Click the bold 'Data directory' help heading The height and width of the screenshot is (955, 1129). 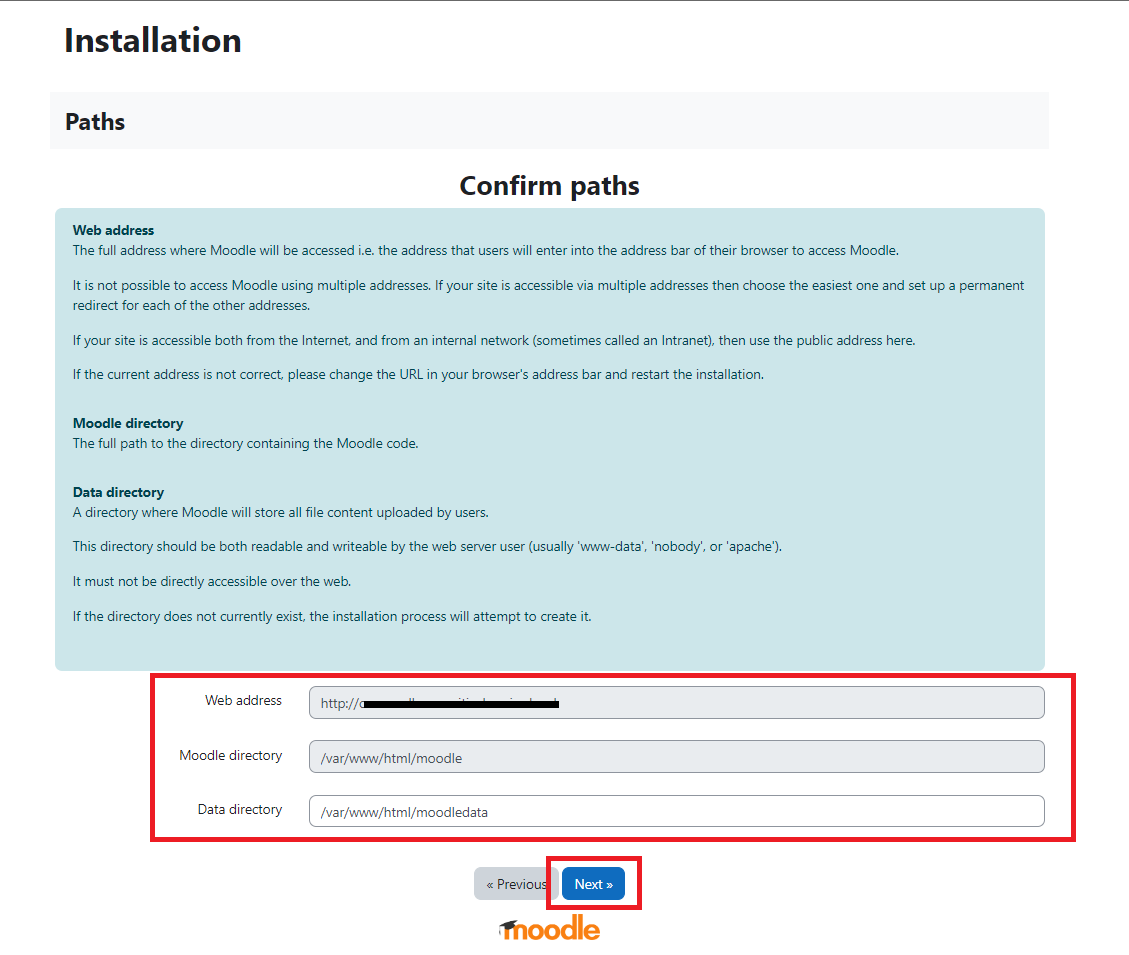118,493
